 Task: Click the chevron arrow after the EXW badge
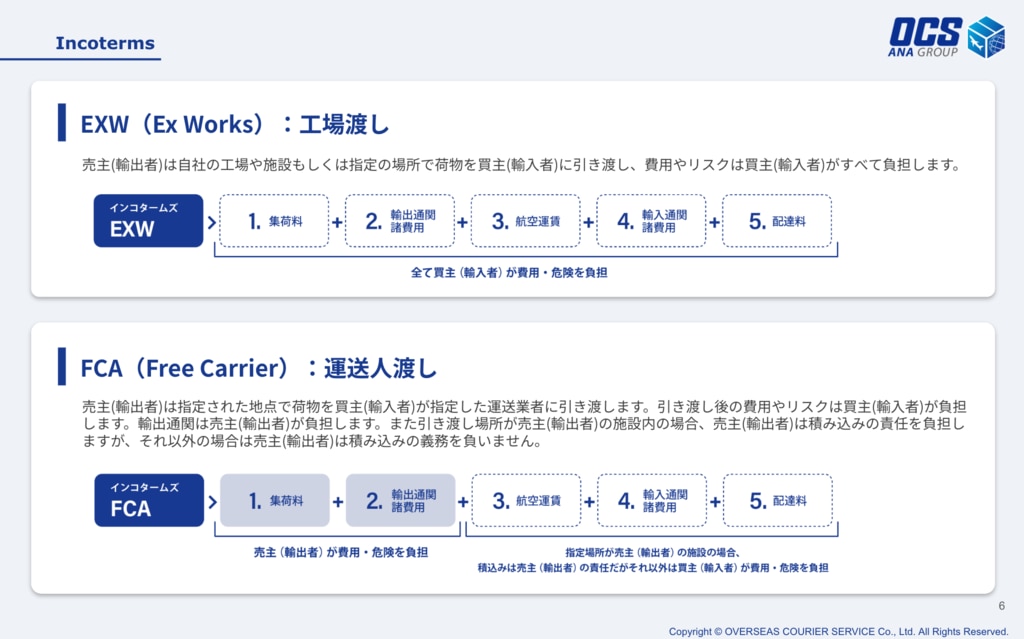coord(211,221)
